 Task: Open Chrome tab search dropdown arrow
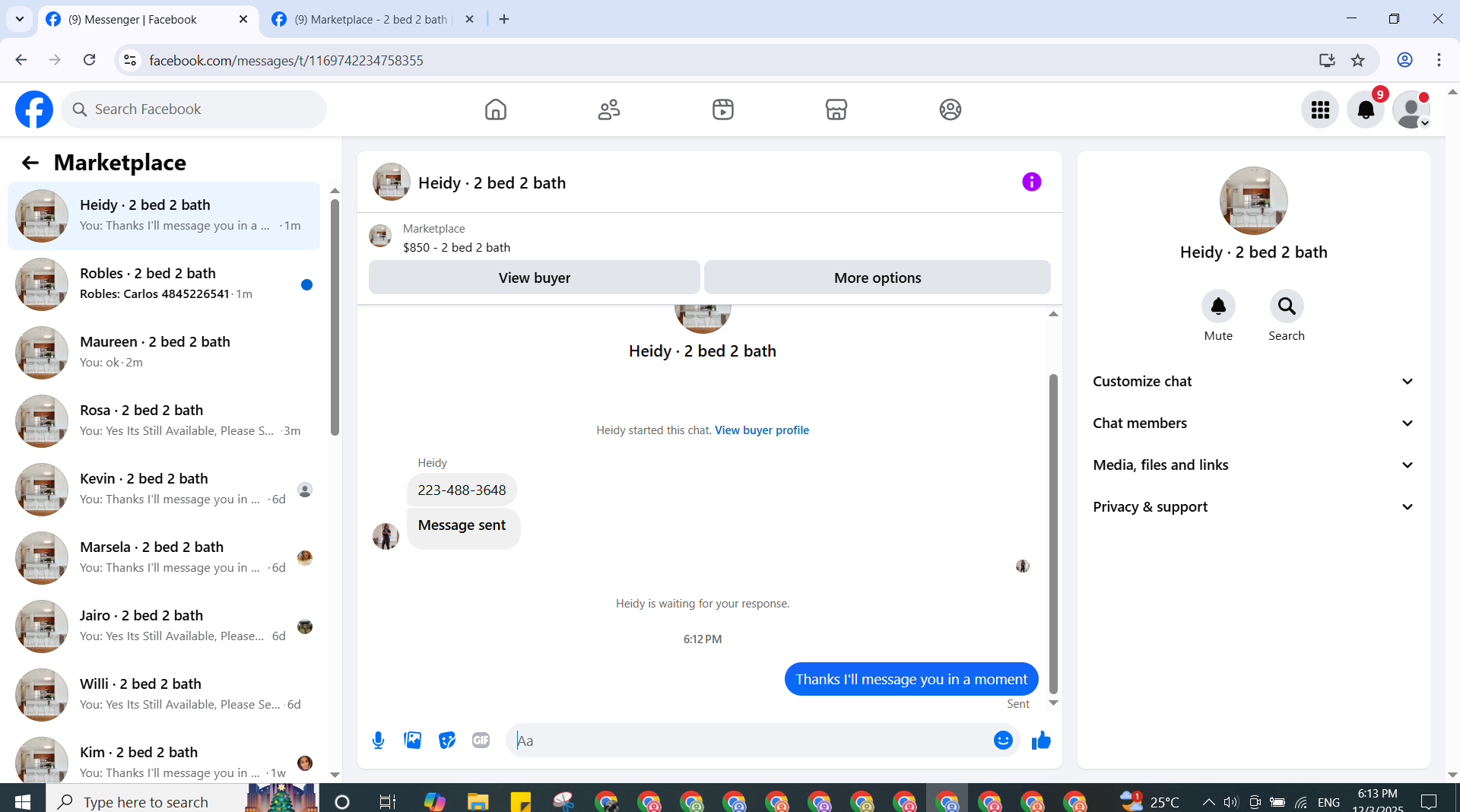pyautogui.click(x=20, y=19)
